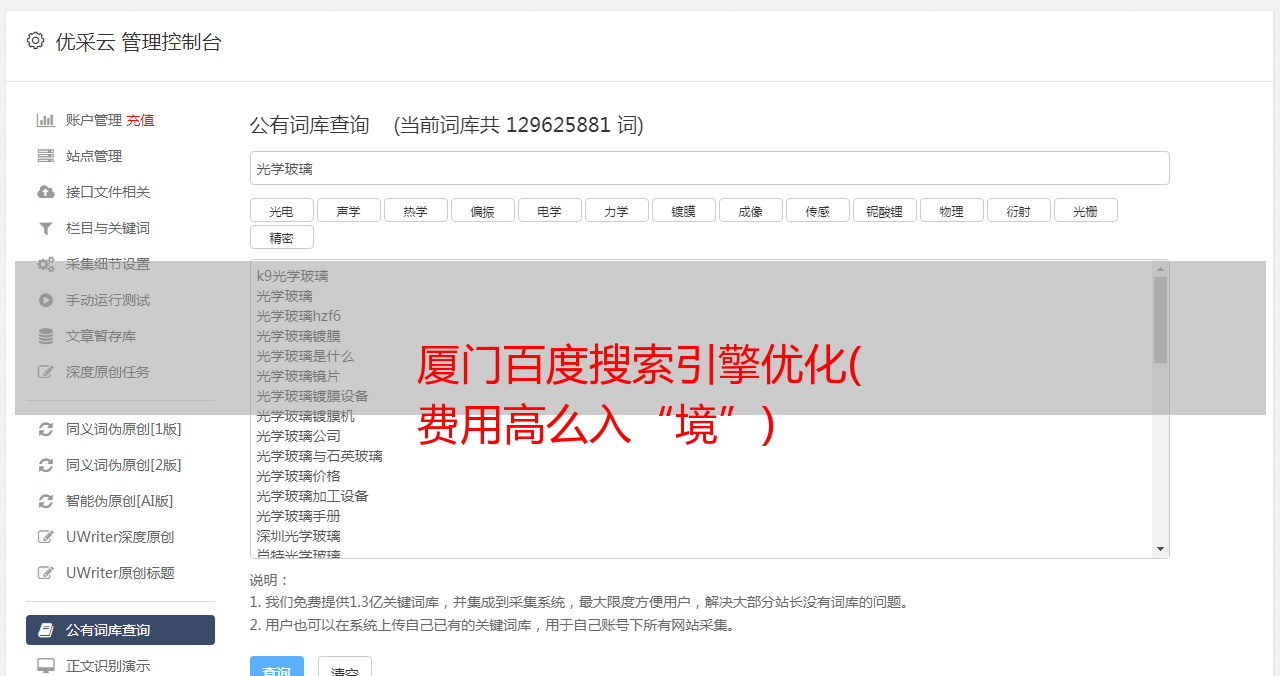Click the 光学玻璃加工设备 result row
Viewport: 1280px width, 676px height.
coord(312,496)
